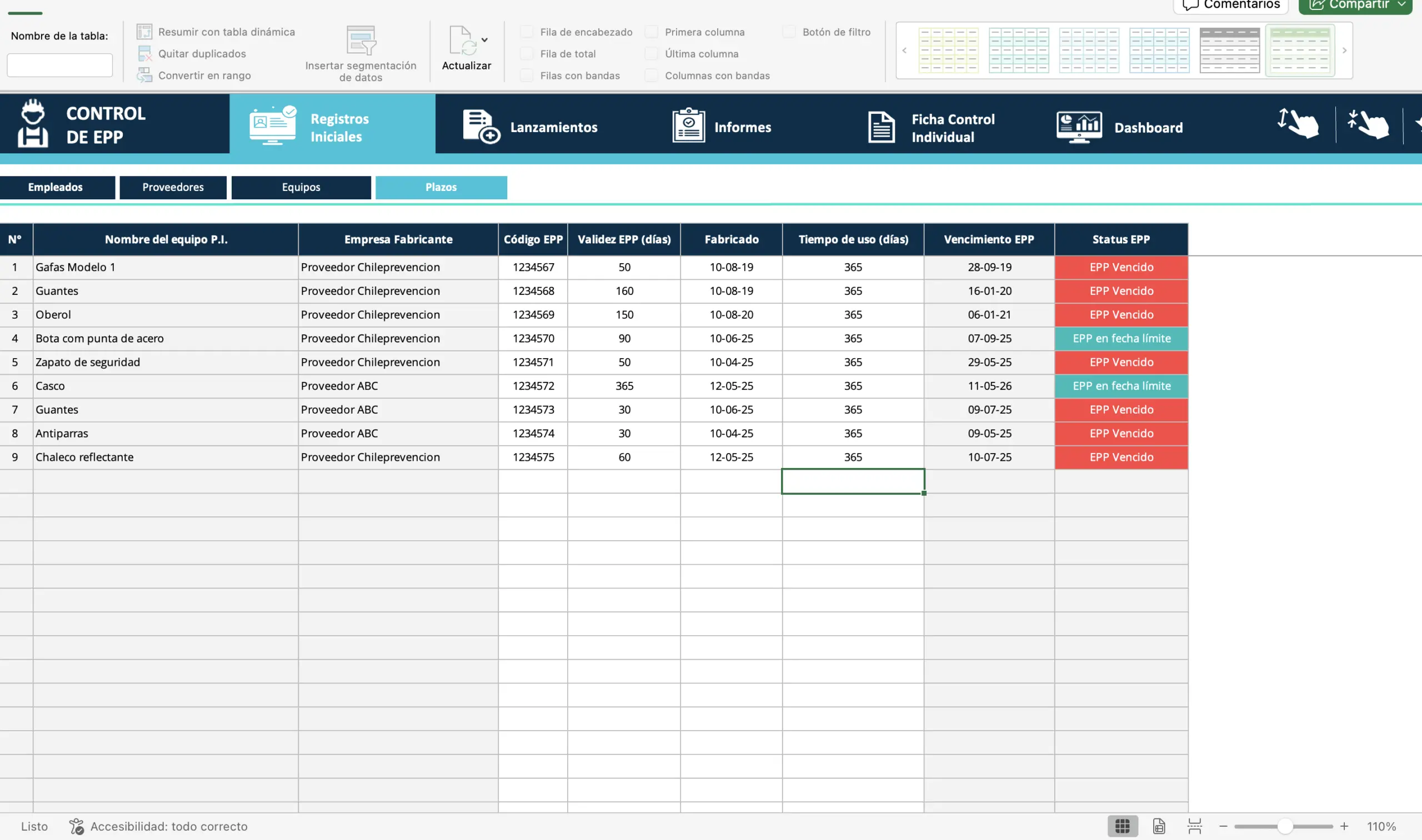Open the Informes clipboard icon
The image size is (1422, 840).
point(688,125)
